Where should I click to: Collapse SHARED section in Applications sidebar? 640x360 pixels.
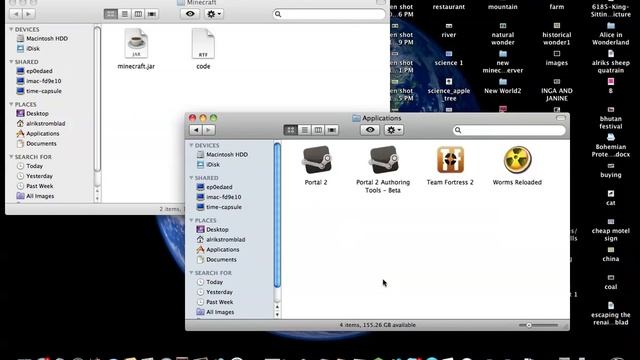click(191, 178)
